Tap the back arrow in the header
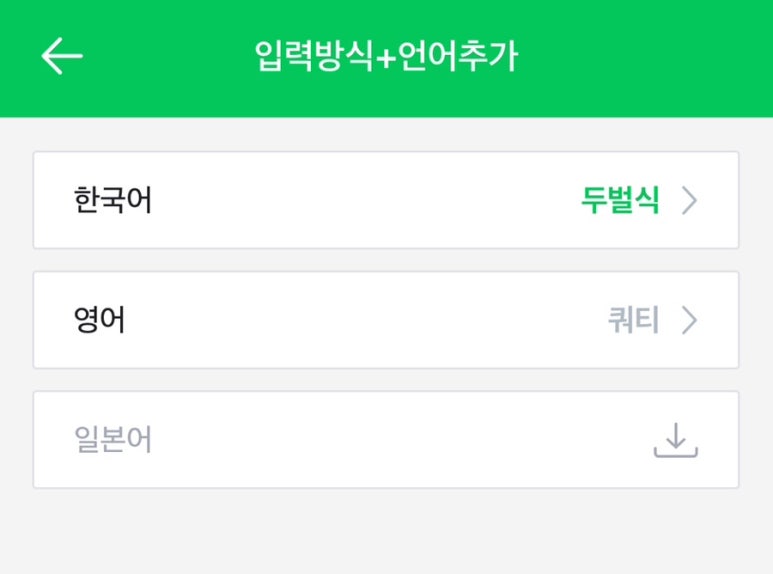 click(61, 57)
